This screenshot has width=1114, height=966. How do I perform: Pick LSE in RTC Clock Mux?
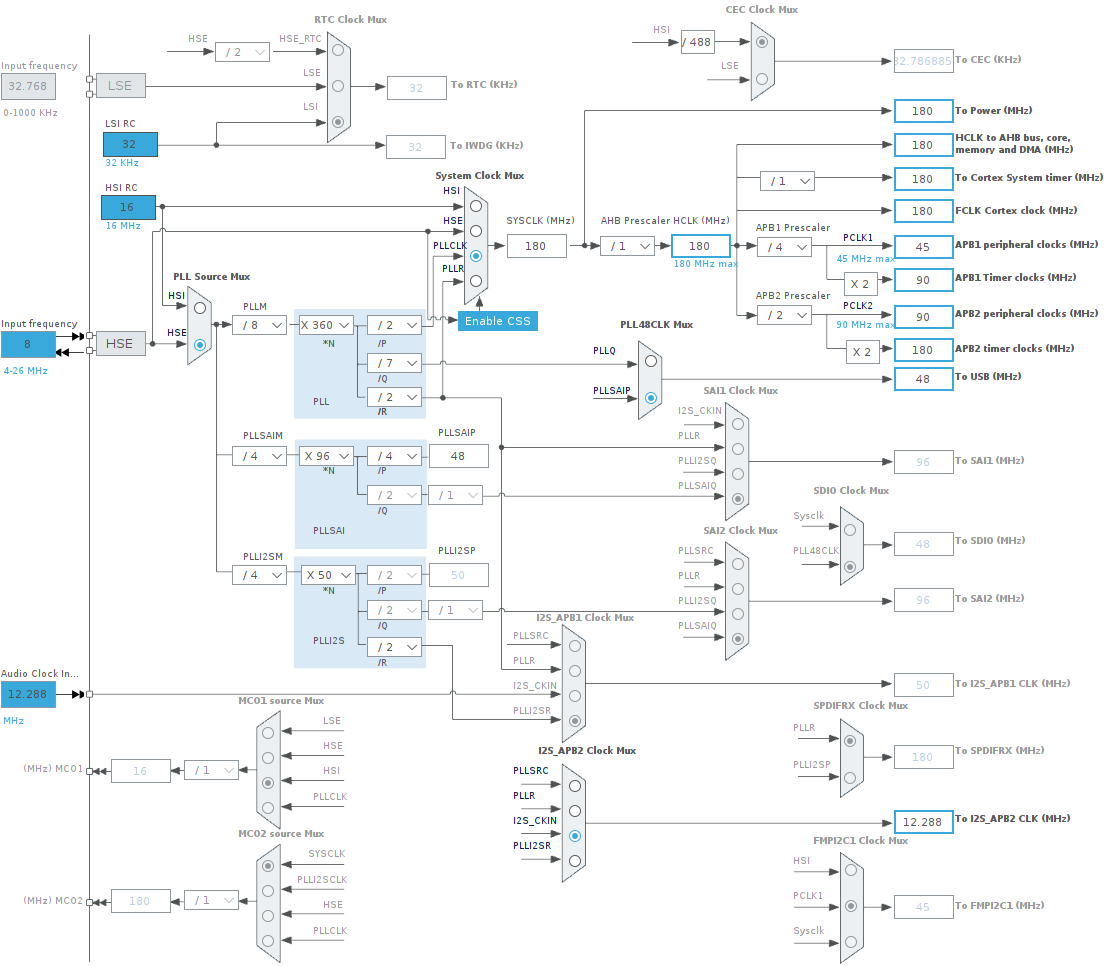pos(338,86)
